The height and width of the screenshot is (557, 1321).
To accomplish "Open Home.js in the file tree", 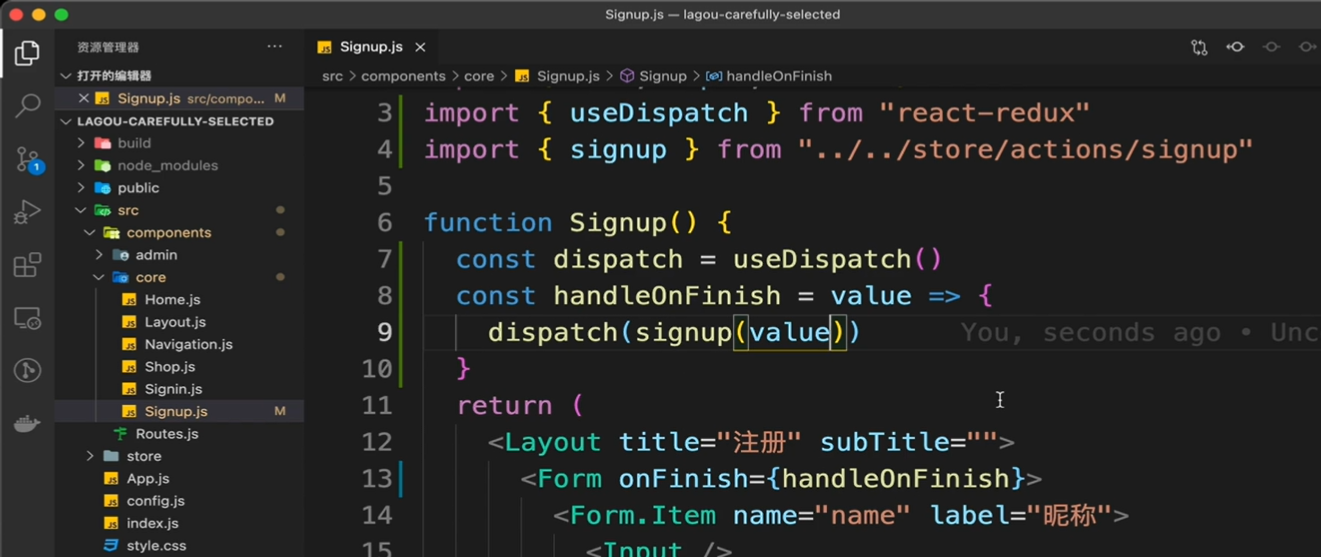I will 172,300.
